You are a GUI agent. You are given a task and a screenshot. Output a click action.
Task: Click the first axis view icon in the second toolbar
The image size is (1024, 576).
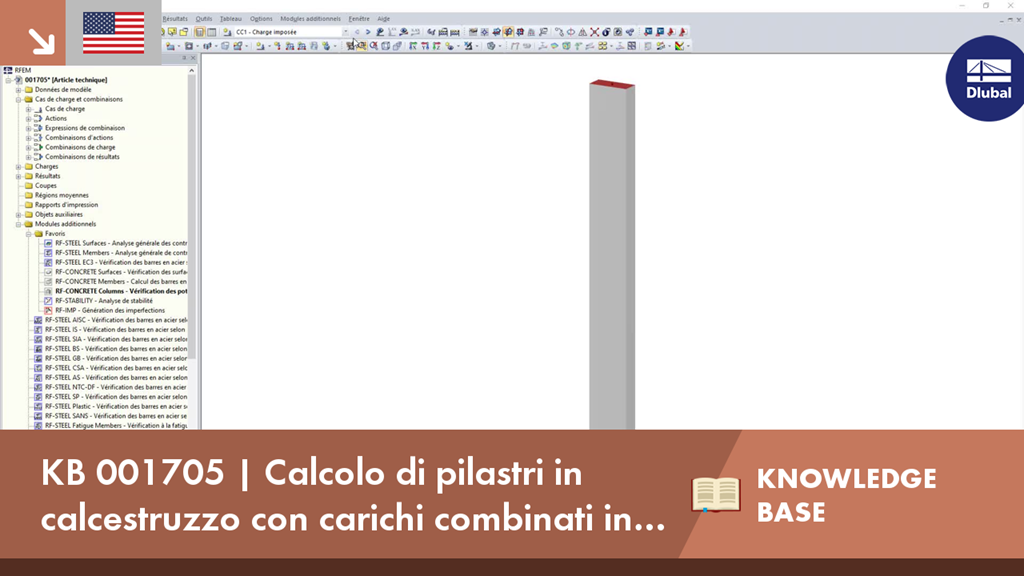coord(413,46)
